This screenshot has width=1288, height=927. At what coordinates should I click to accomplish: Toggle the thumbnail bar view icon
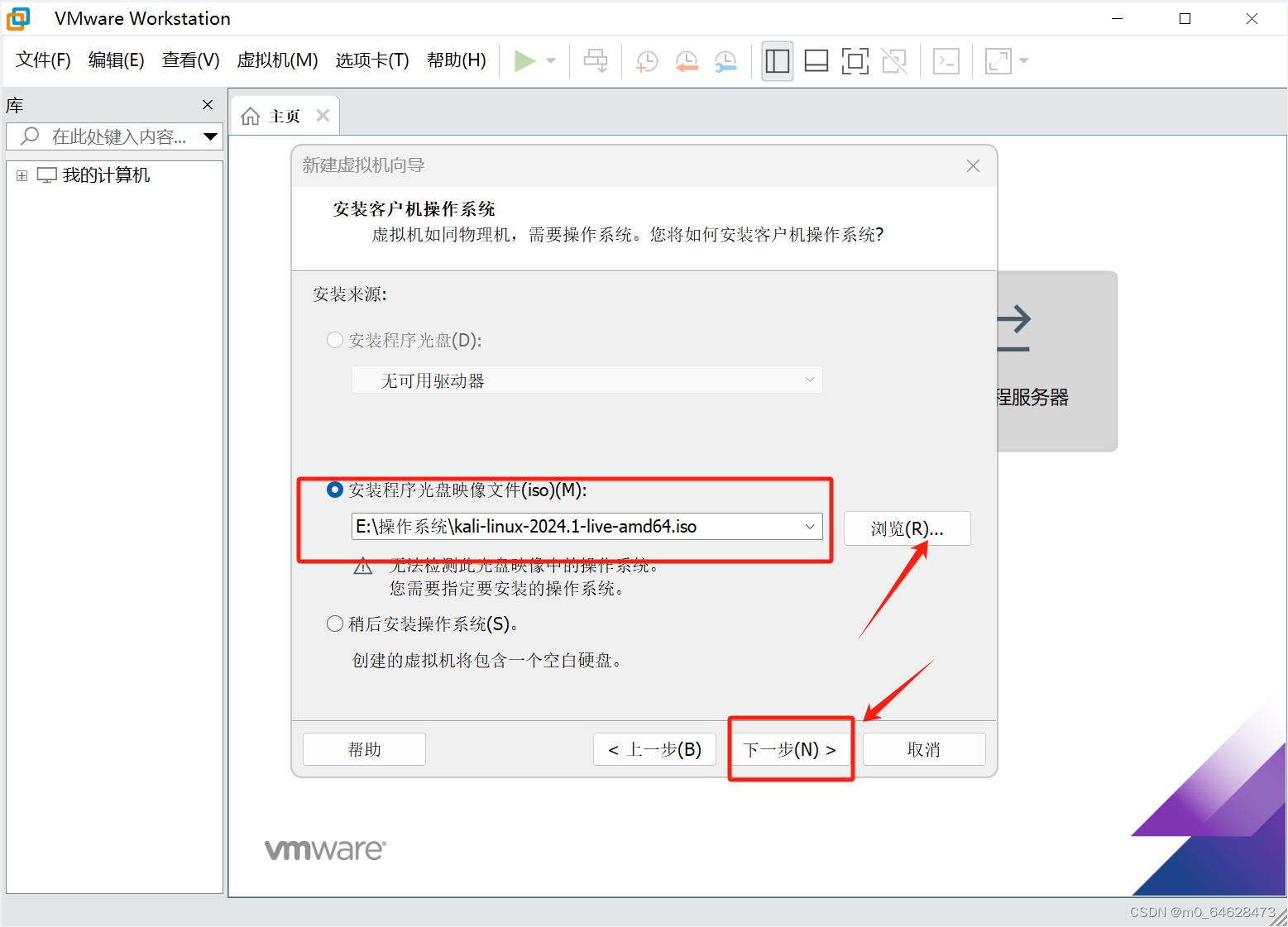click(x=816, y=61)
